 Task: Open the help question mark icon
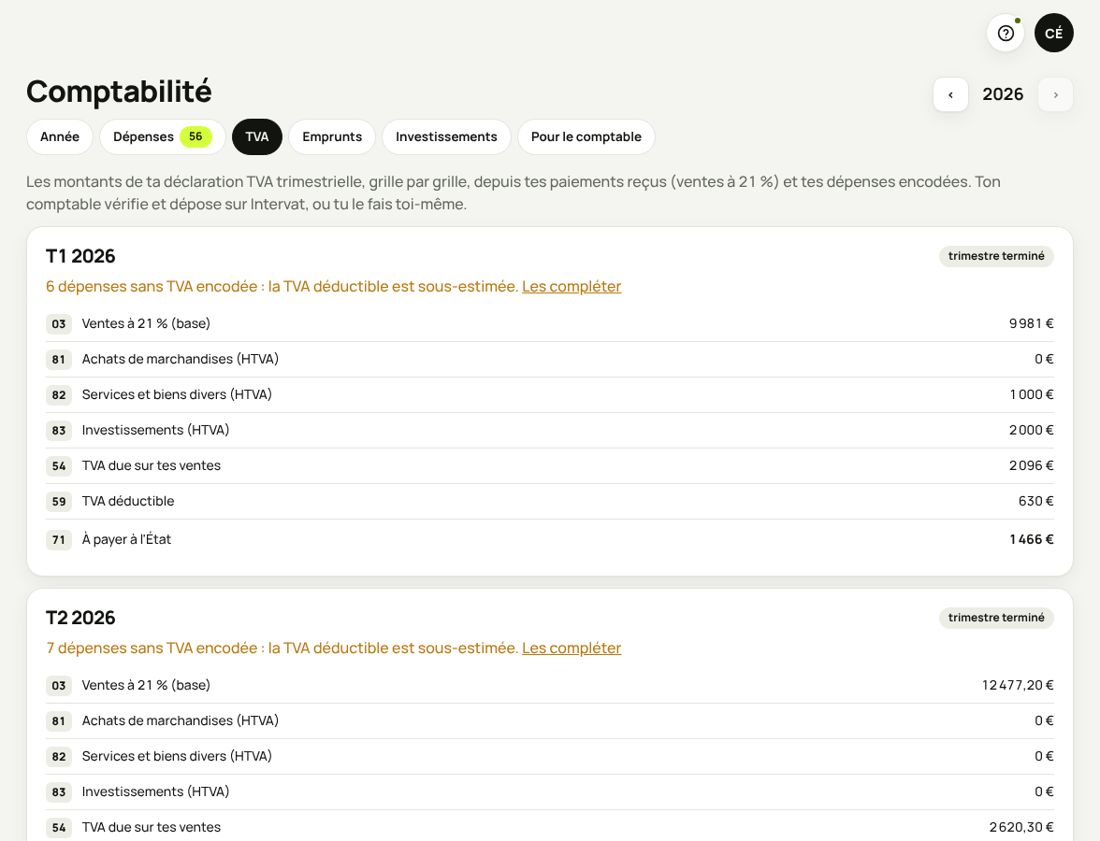click(1005, 33)
